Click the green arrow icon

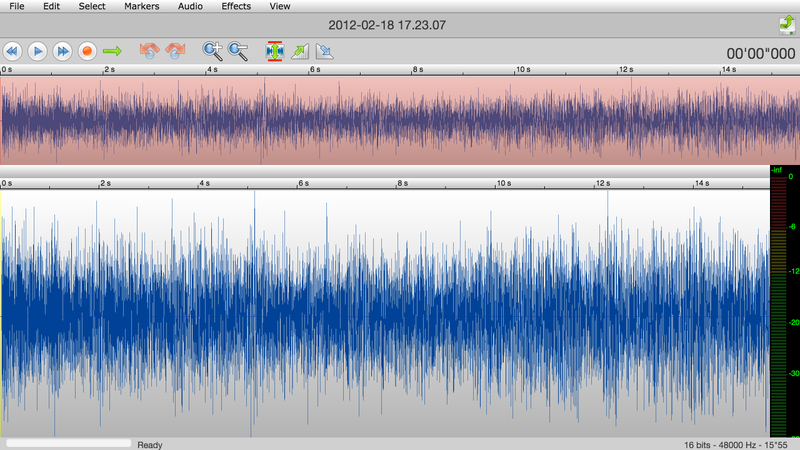coord(112,51)
